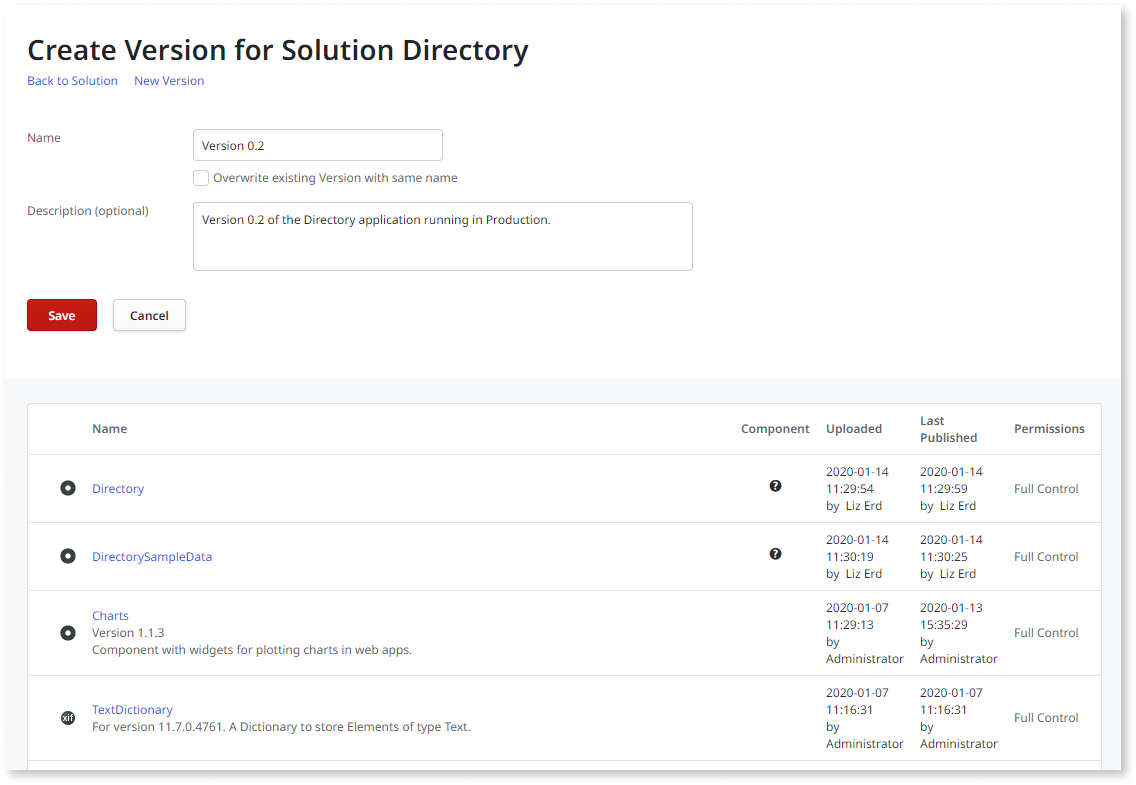The image size is (1136, 785).
Task: Click Full Control in the TextDictionary row
Action: click(1046, 718)
